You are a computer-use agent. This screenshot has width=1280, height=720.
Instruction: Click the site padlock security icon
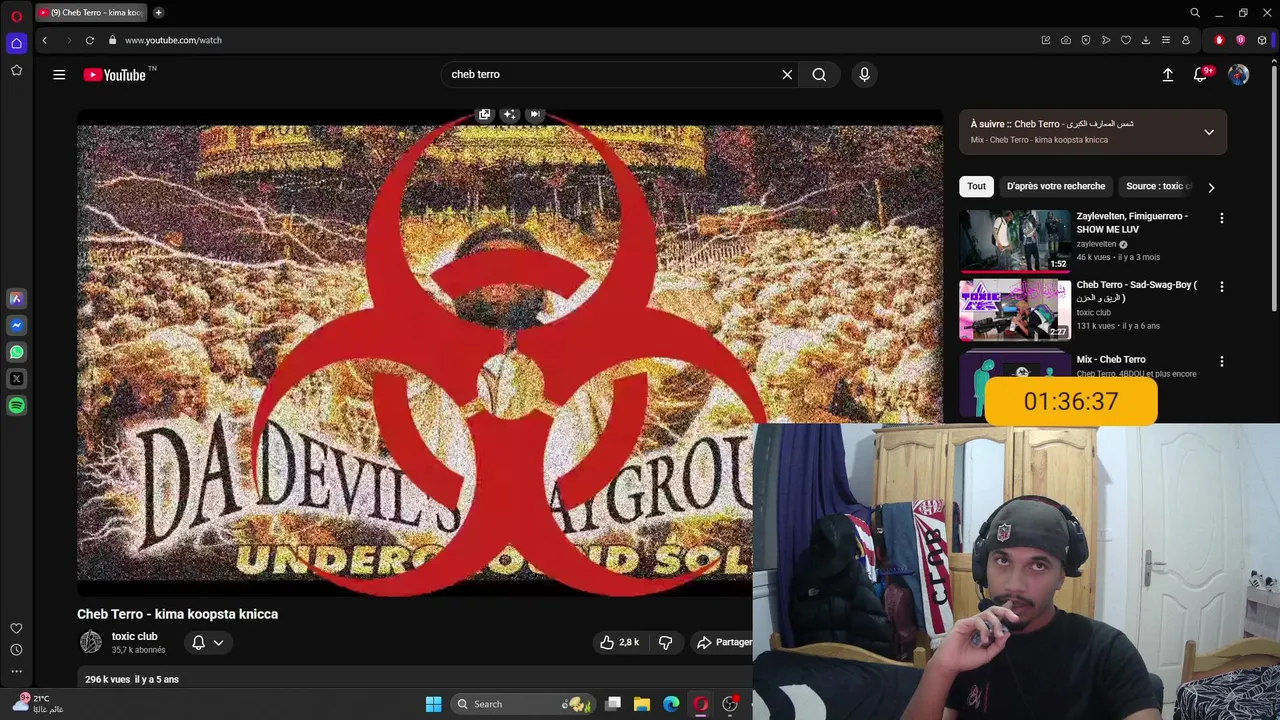tap(113, 40)
